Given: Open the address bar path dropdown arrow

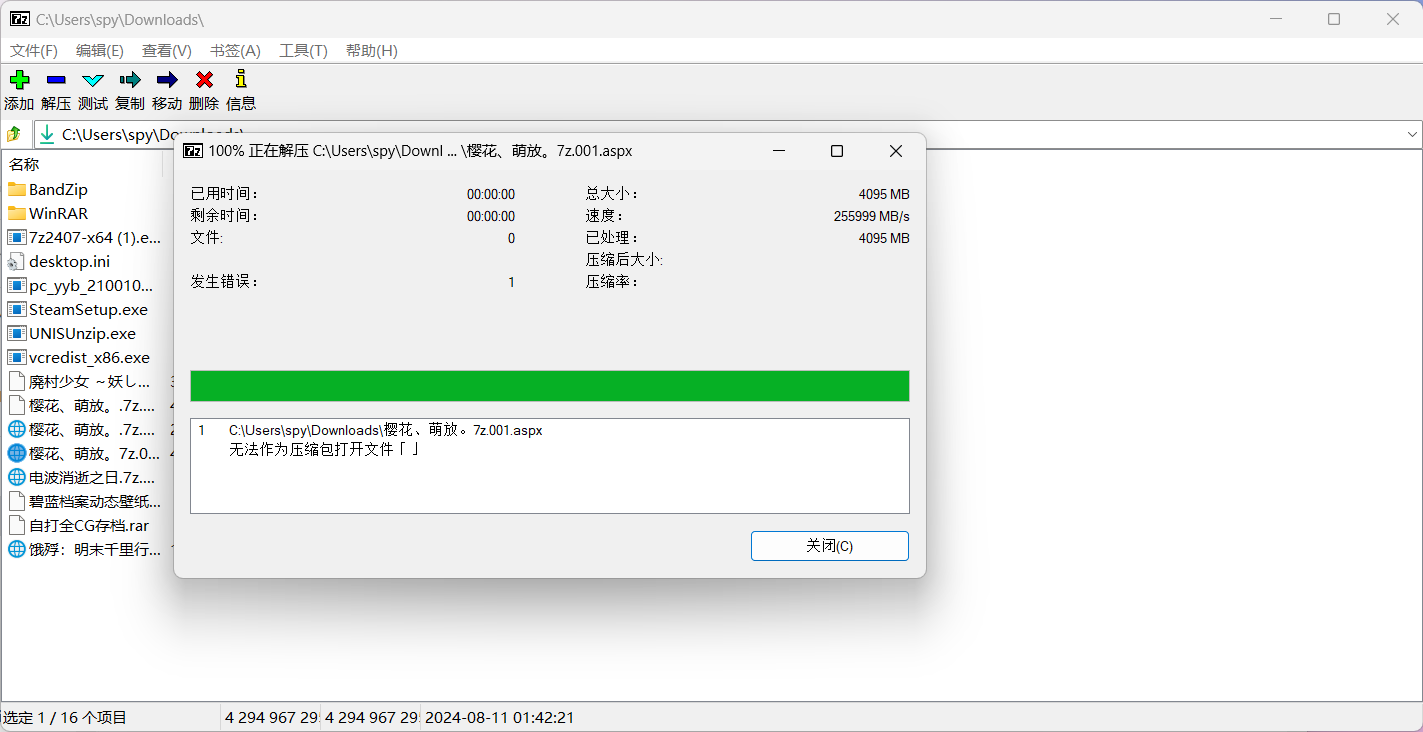Looking at the screenshot, I should click(x=1412, y=134).
